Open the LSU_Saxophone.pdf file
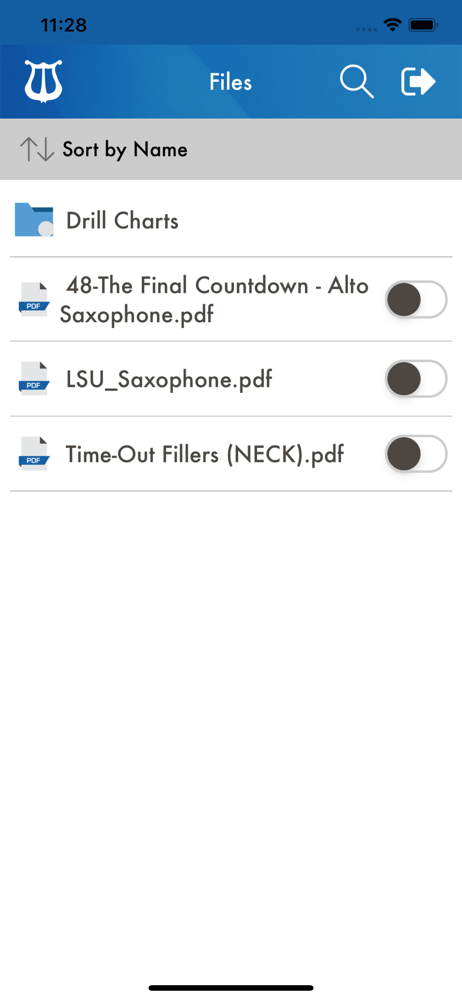This screenshot has height=1000, width=462. point(169,379)
